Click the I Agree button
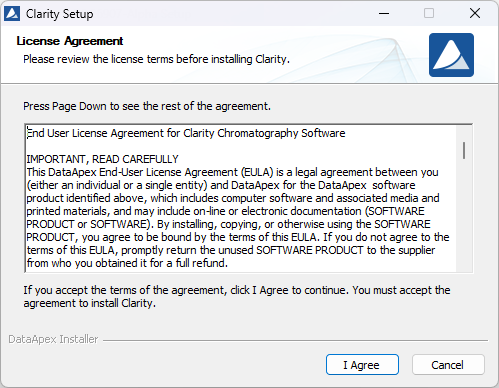The height and width of the screenshot is (388, 499). 362,365
